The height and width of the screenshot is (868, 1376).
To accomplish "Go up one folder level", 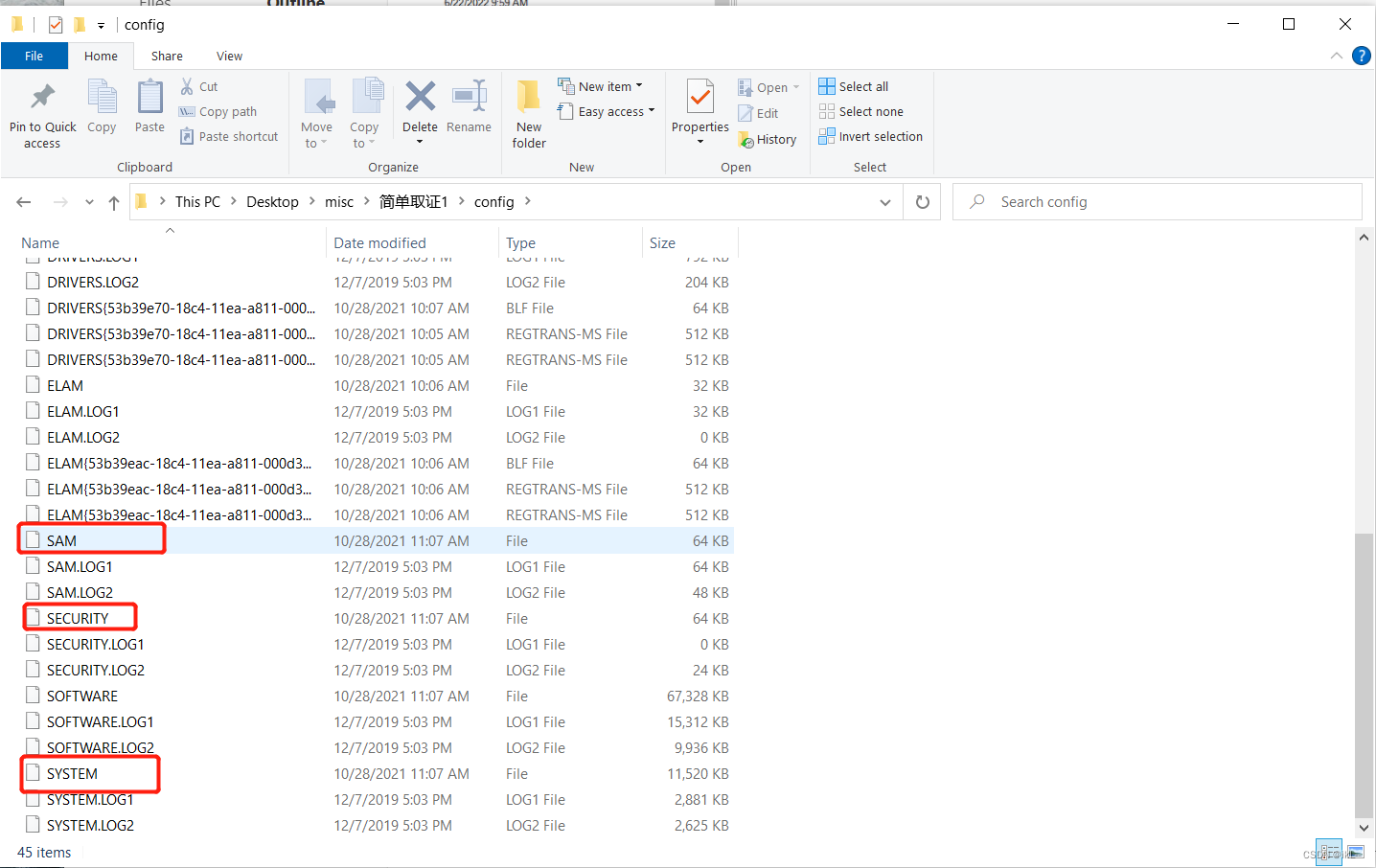I will [114, 202].
